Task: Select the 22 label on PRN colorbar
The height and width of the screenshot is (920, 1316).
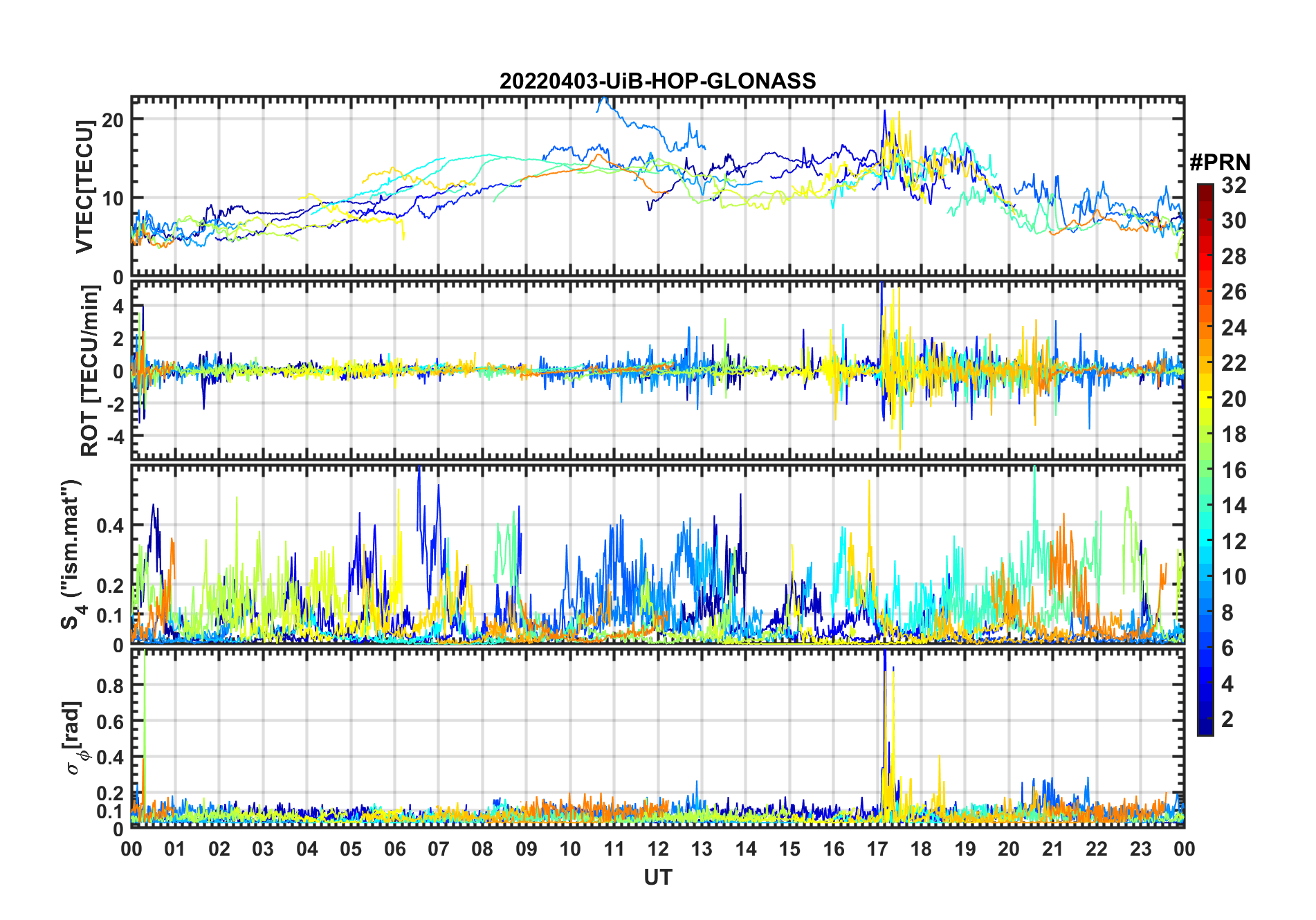Action: (1234, 363)
